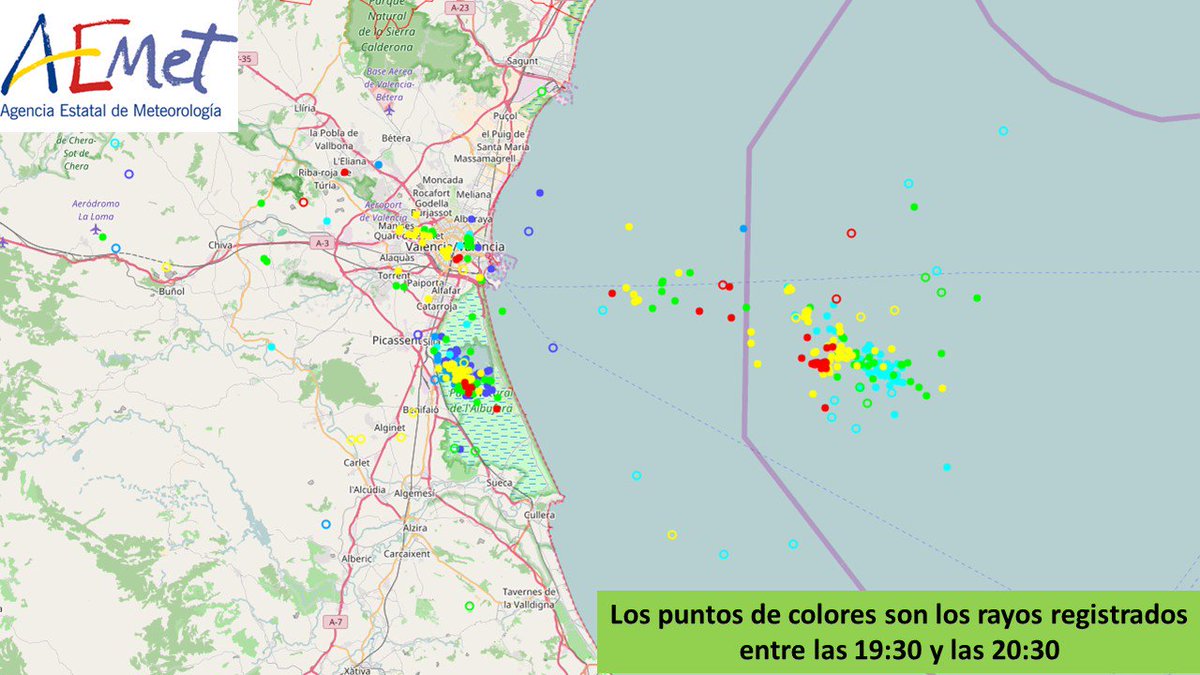Image resolution: width=1200 pixels, height=675 pixels.
Task: Click the red lightning dot at Riba-roja
Action: [x=345, y=172]
